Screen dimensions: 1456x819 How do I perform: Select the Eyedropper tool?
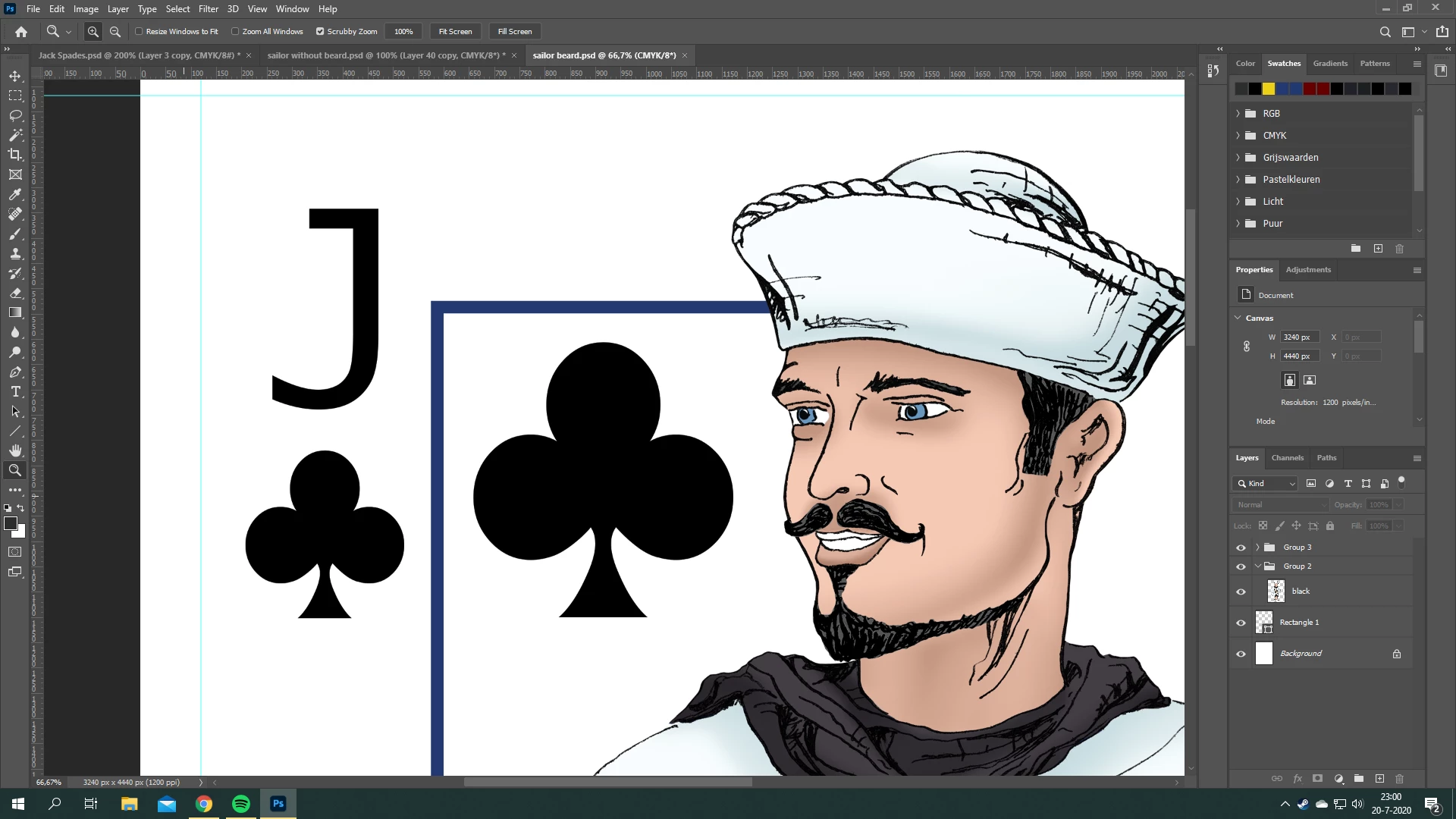[15, 194]
